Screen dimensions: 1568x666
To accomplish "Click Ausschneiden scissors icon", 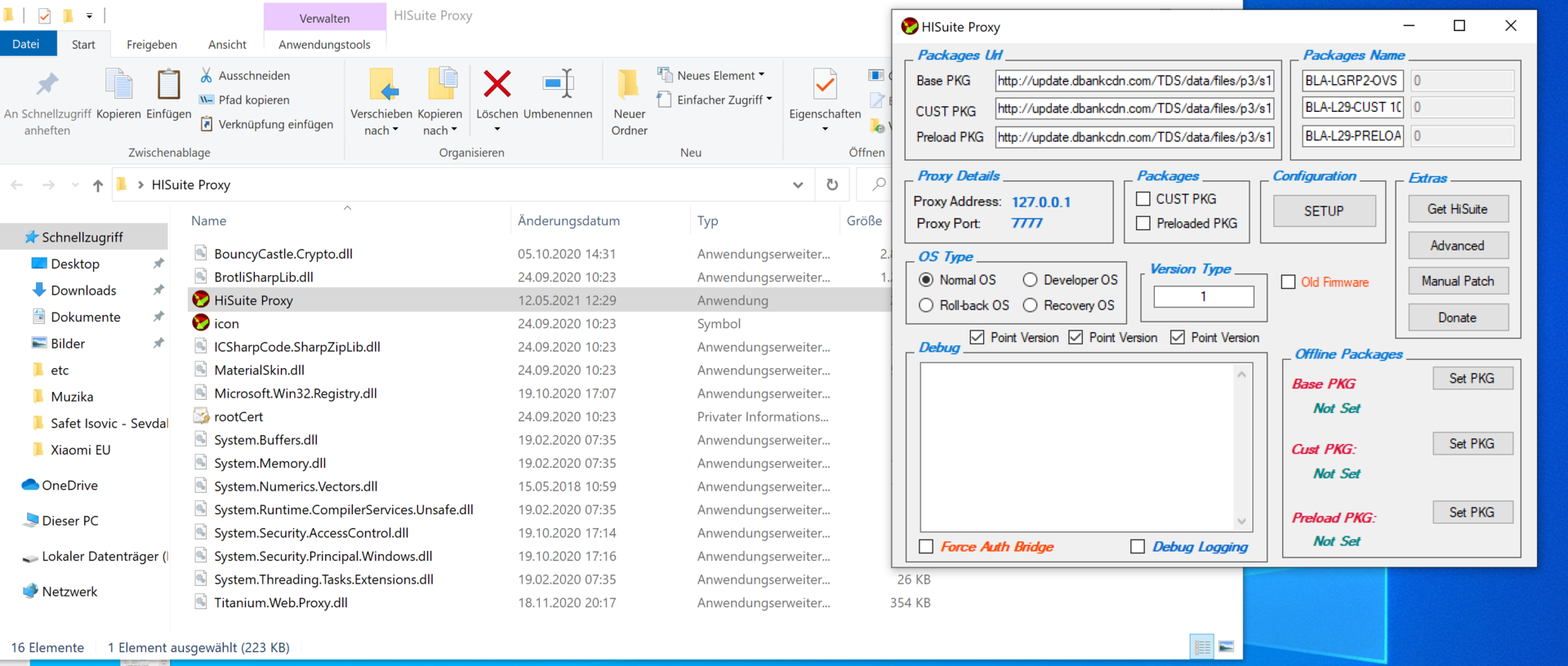I will [x=207, y=75].
